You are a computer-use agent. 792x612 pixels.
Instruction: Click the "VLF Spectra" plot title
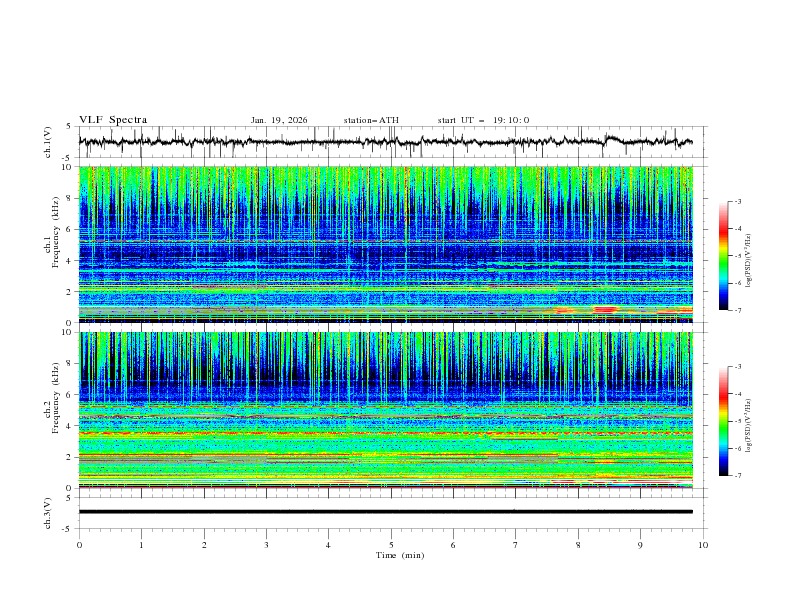click(113, 120)
